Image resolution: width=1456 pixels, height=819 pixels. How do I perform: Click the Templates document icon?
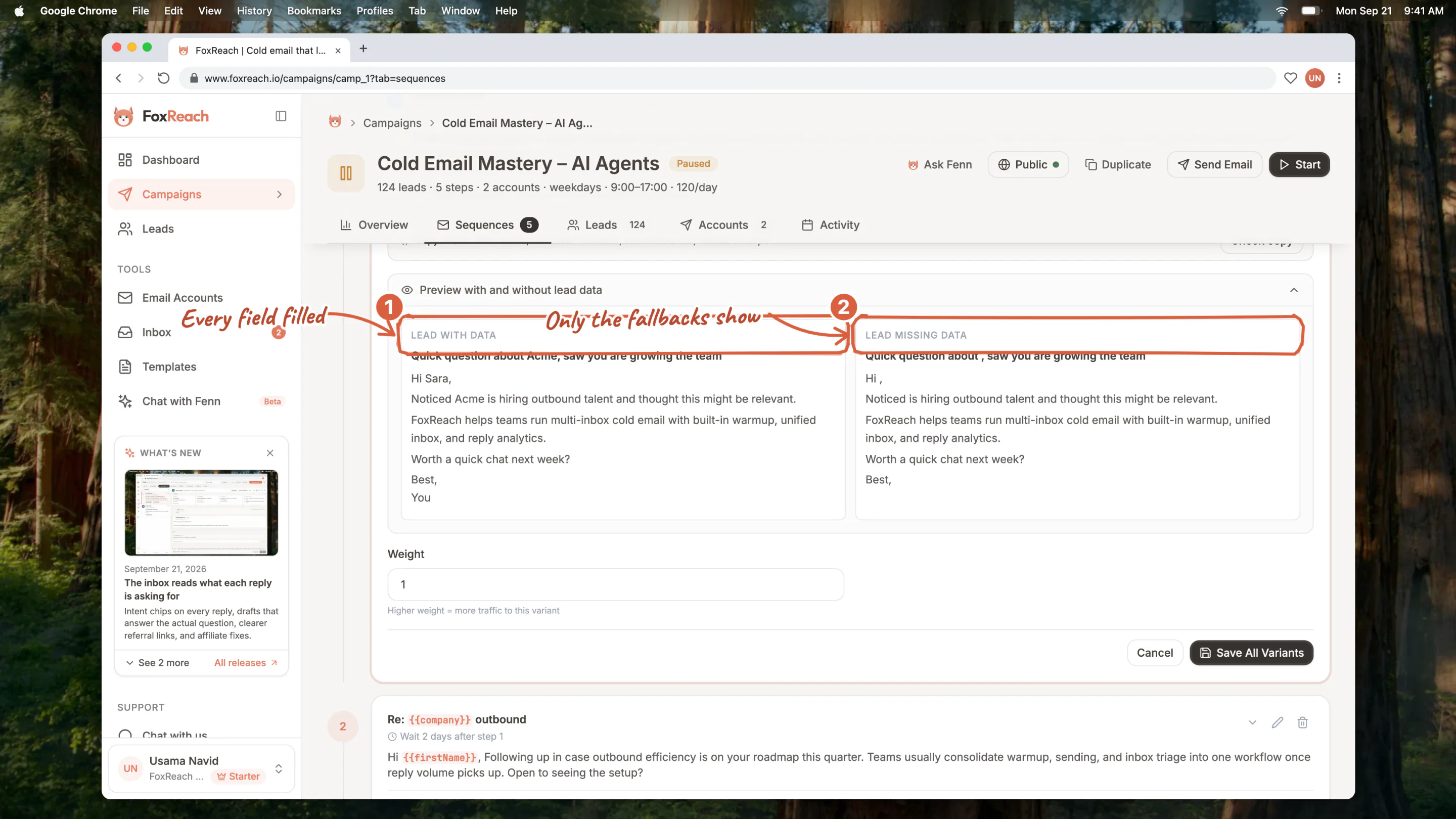point(125,367)
